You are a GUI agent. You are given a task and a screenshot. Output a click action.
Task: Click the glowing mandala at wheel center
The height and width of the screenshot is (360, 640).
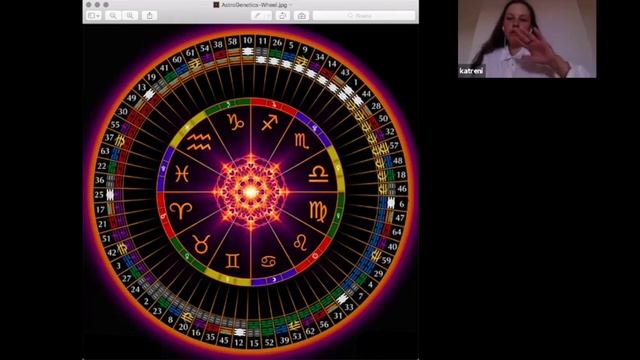click(x=251, y=192)
